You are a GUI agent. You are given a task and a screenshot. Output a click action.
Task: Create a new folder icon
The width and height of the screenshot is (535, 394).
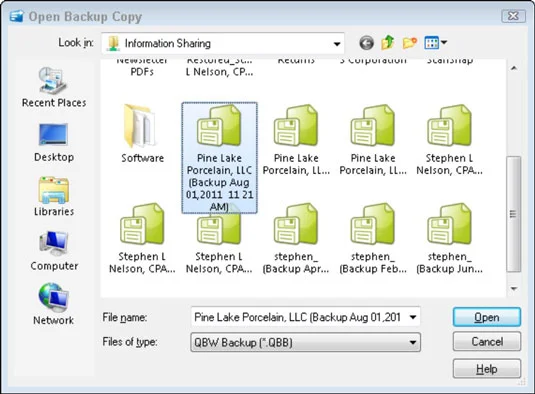tap(409, 43)
